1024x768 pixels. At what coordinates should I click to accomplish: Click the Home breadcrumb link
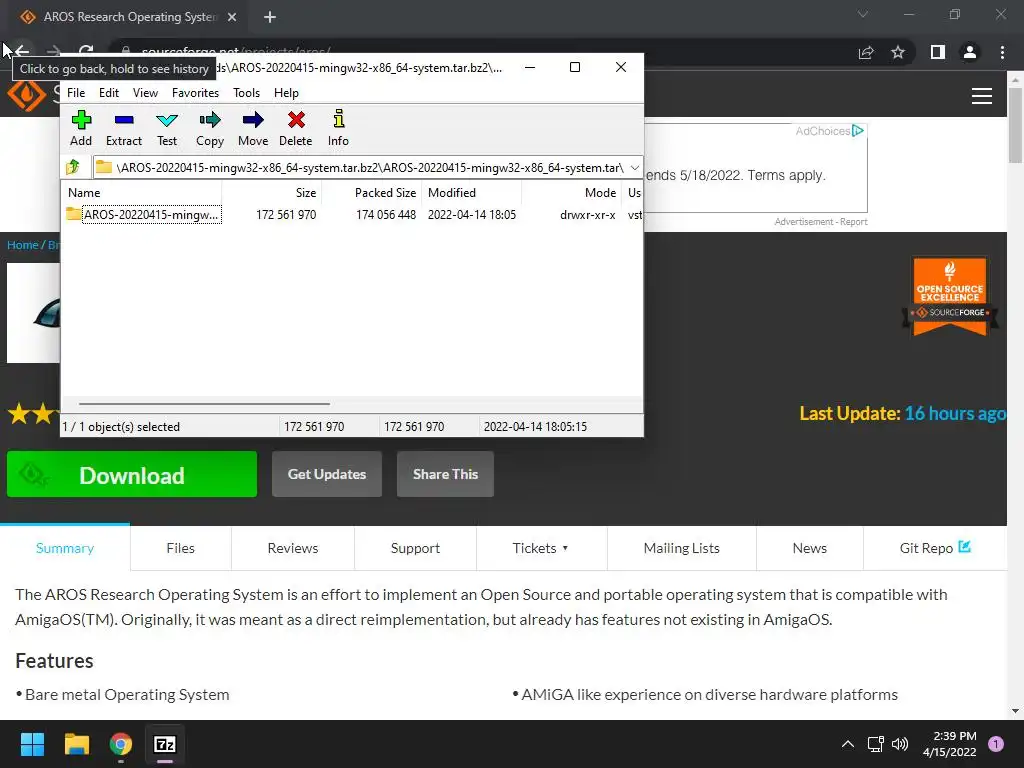click(23, 245)
